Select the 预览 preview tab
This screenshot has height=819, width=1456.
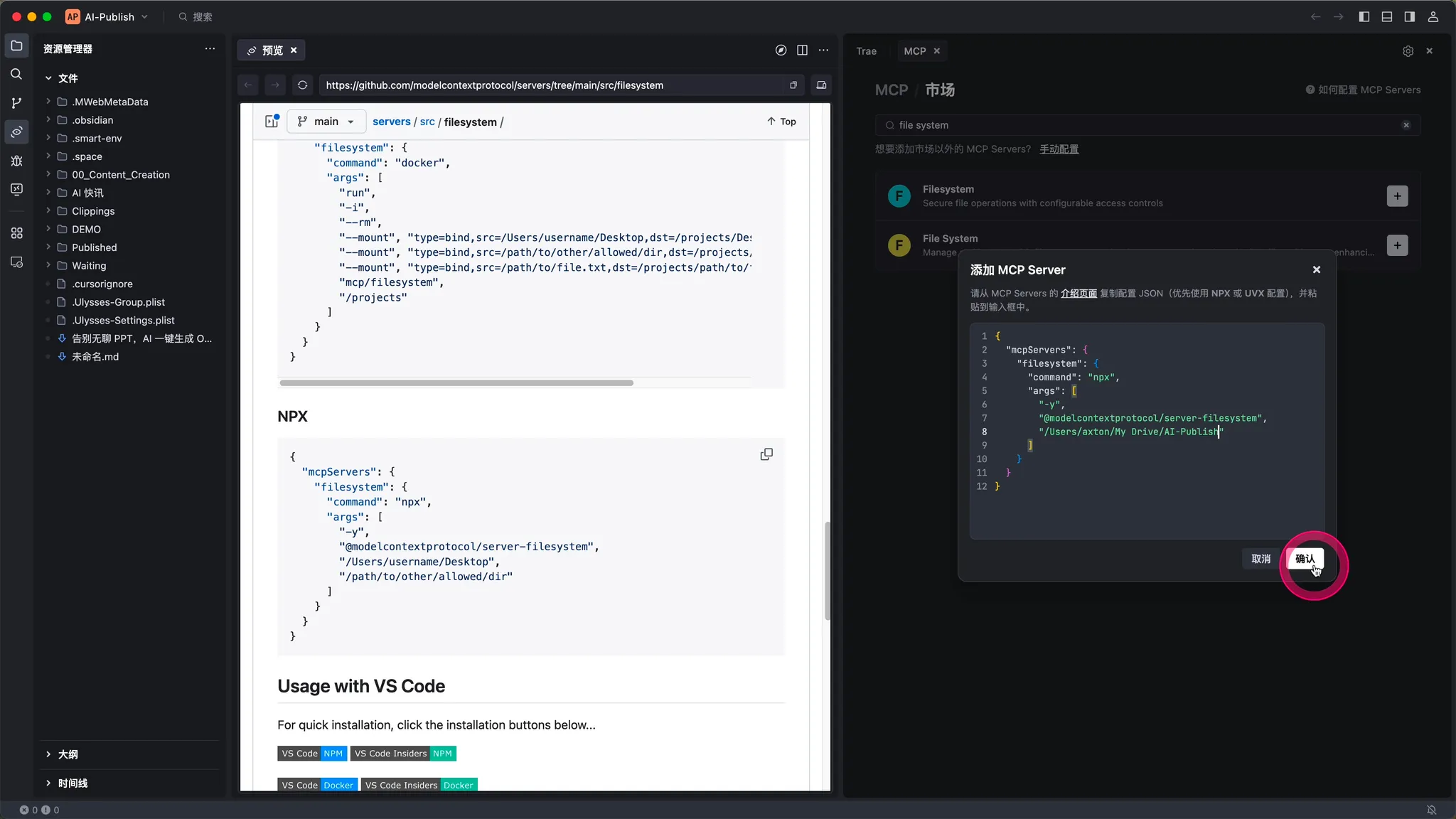pos(272,50)
